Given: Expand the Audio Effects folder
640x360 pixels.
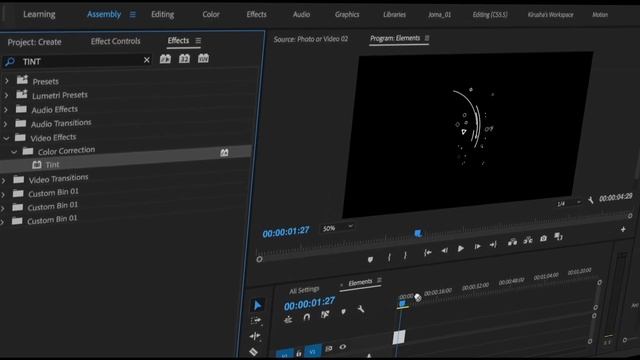Looking at the screenshot, I should coord(6,110).
